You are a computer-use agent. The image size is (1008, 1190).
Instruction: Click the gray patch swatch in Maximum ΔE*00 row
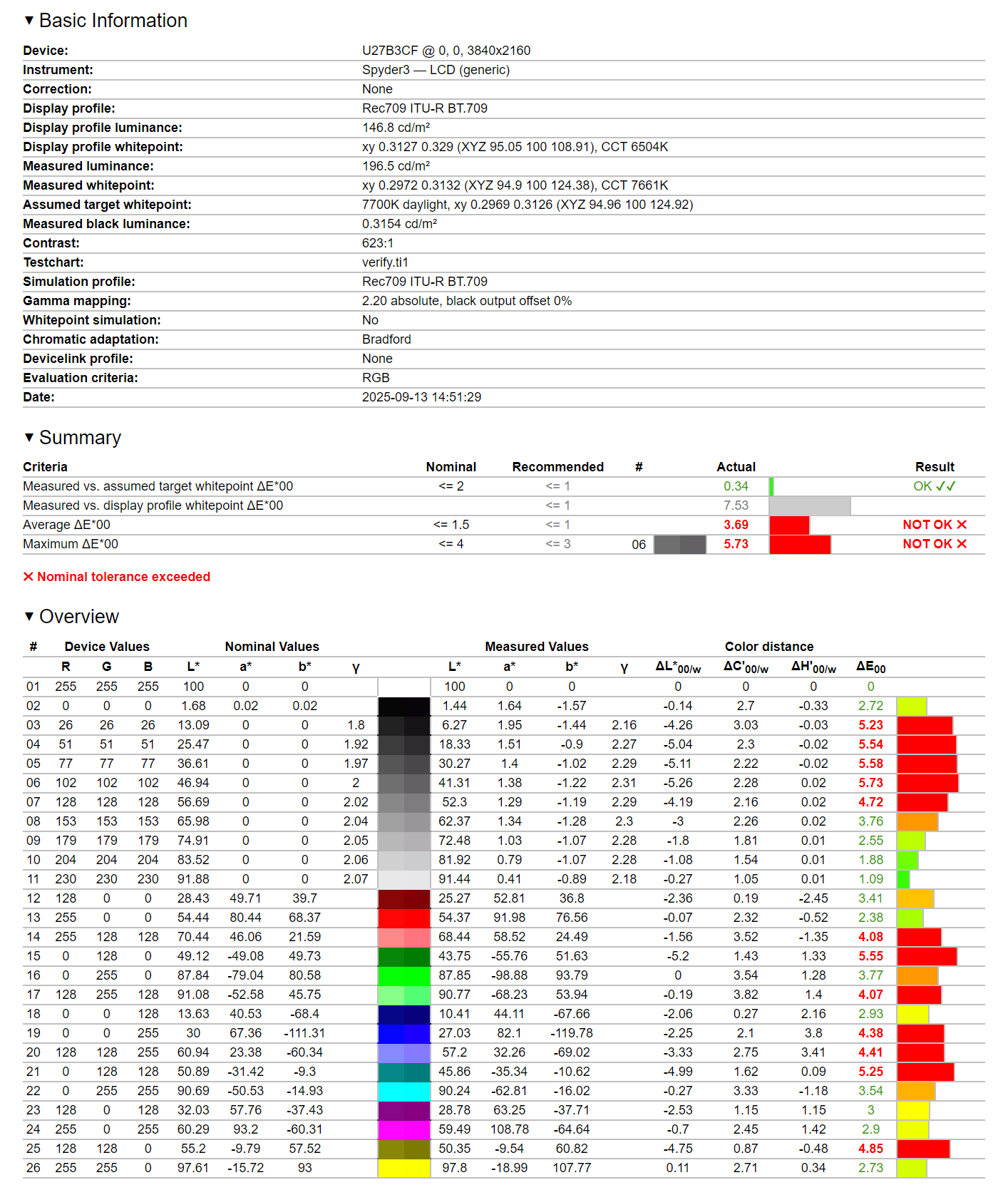pyautogui.click(x=680, y=544)
